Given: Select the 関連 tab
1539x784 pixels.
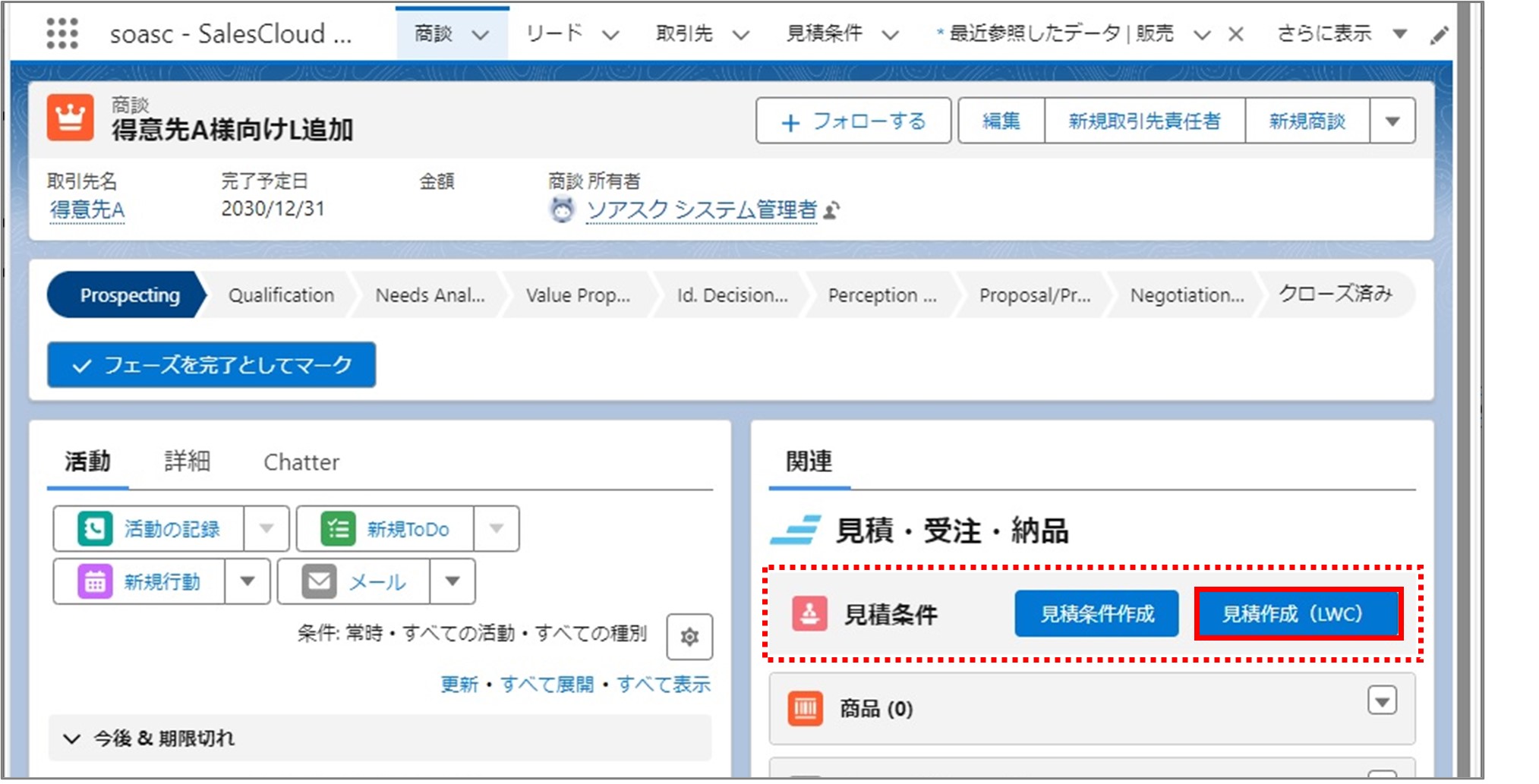Looking at the screenshot, I should [x=809, y=461].
